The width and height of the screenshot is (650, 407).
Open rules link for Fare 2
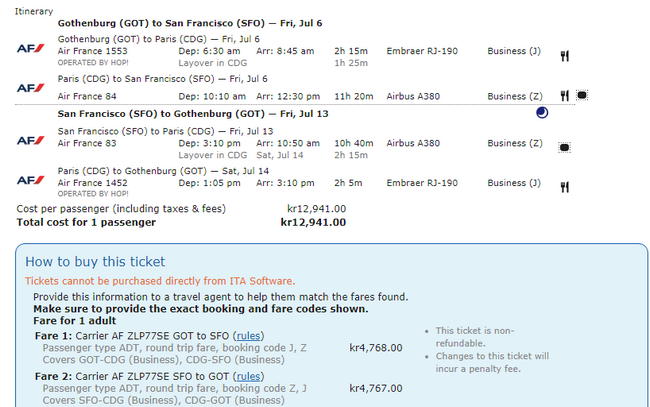[x=248, y=377]
